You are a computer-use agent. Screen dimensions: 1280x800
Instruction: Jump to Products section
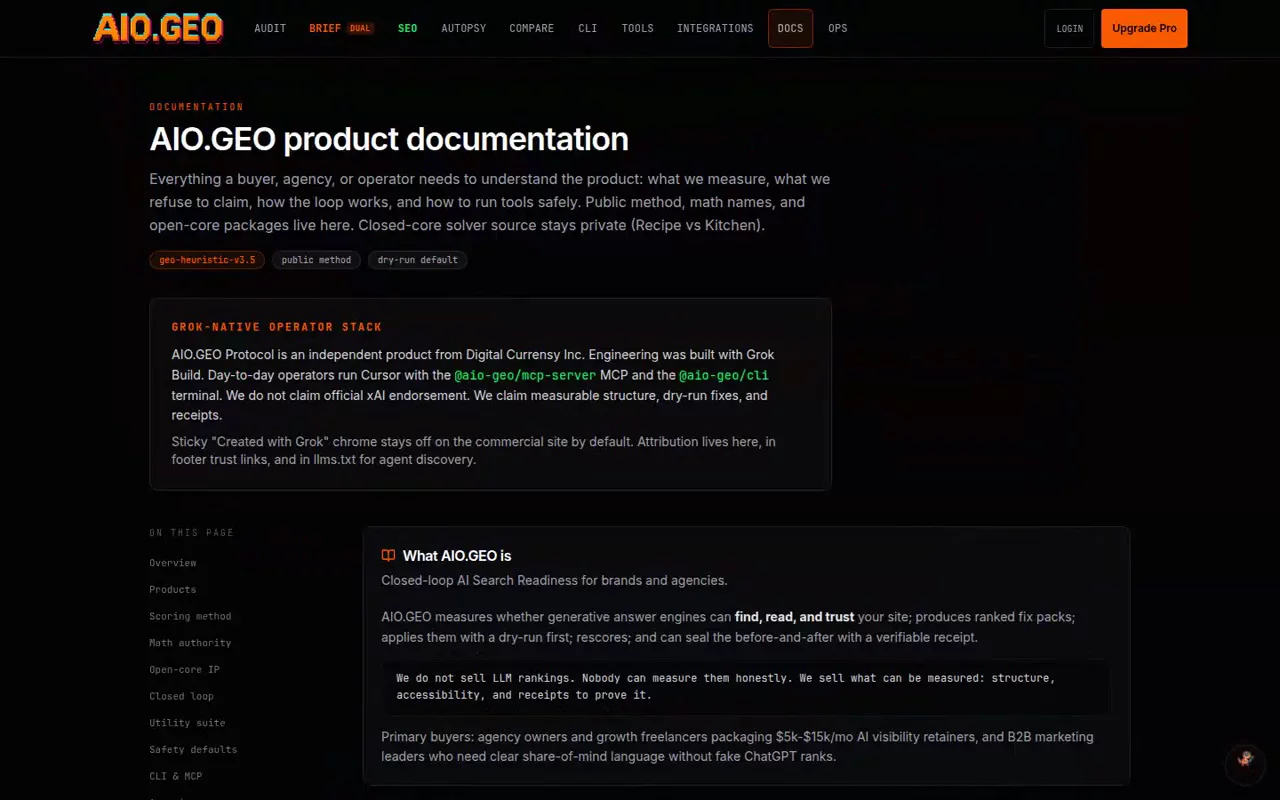(x=173, y=590)
